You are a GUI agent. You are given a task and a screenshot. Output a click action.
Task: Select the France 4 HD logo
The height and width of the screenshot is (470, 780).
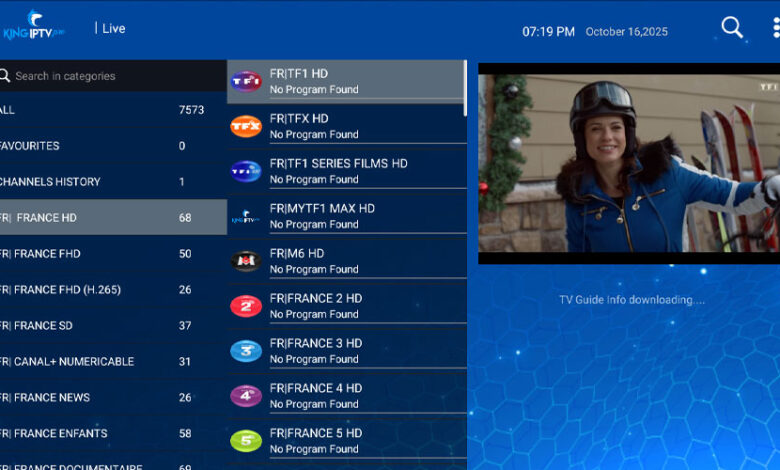click(246, 396)
